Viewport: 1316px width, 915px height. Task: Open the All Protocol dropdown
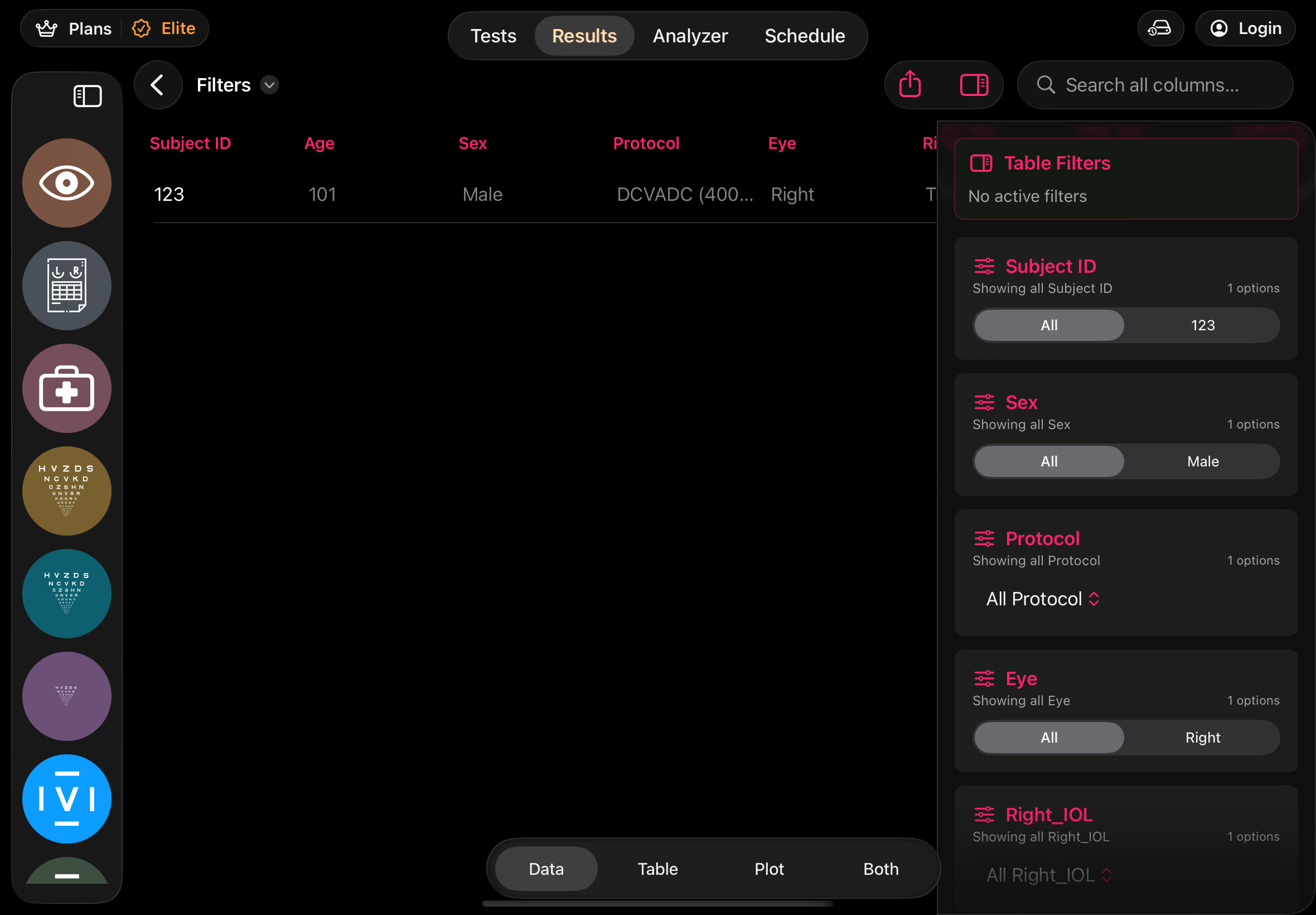coord(1043,599)
